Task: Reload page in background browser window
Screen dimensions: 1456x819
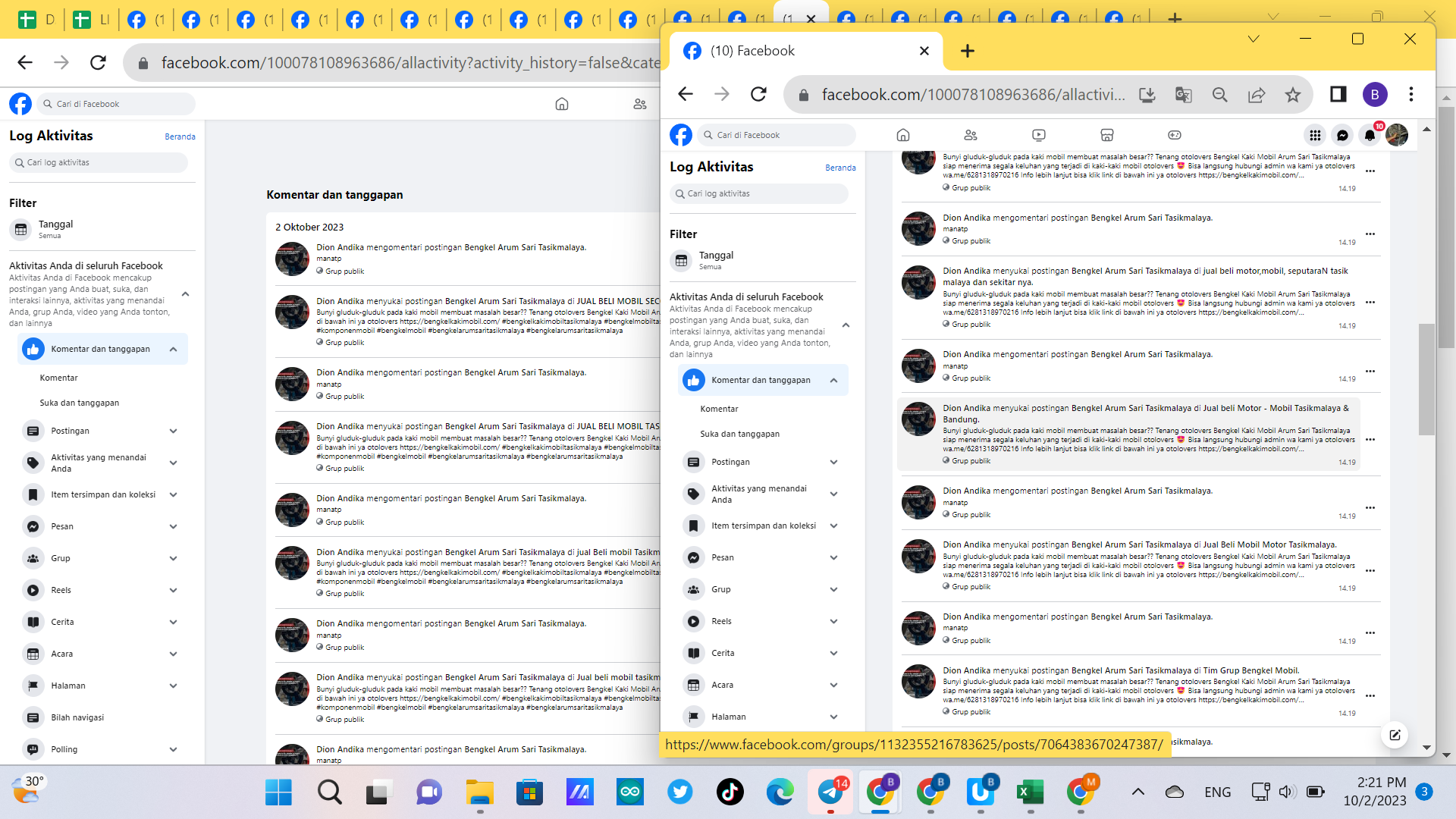Action: point(98,62)
